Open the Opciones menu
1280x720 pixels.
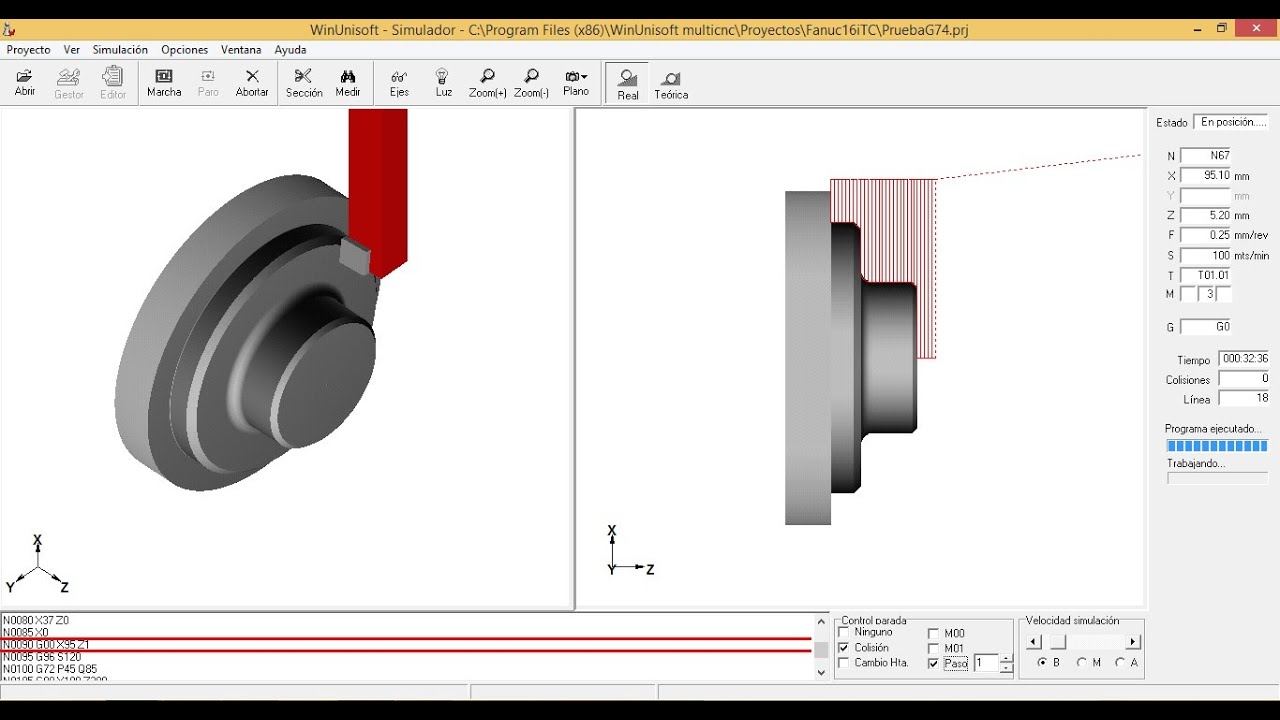(x=185, y=50)
